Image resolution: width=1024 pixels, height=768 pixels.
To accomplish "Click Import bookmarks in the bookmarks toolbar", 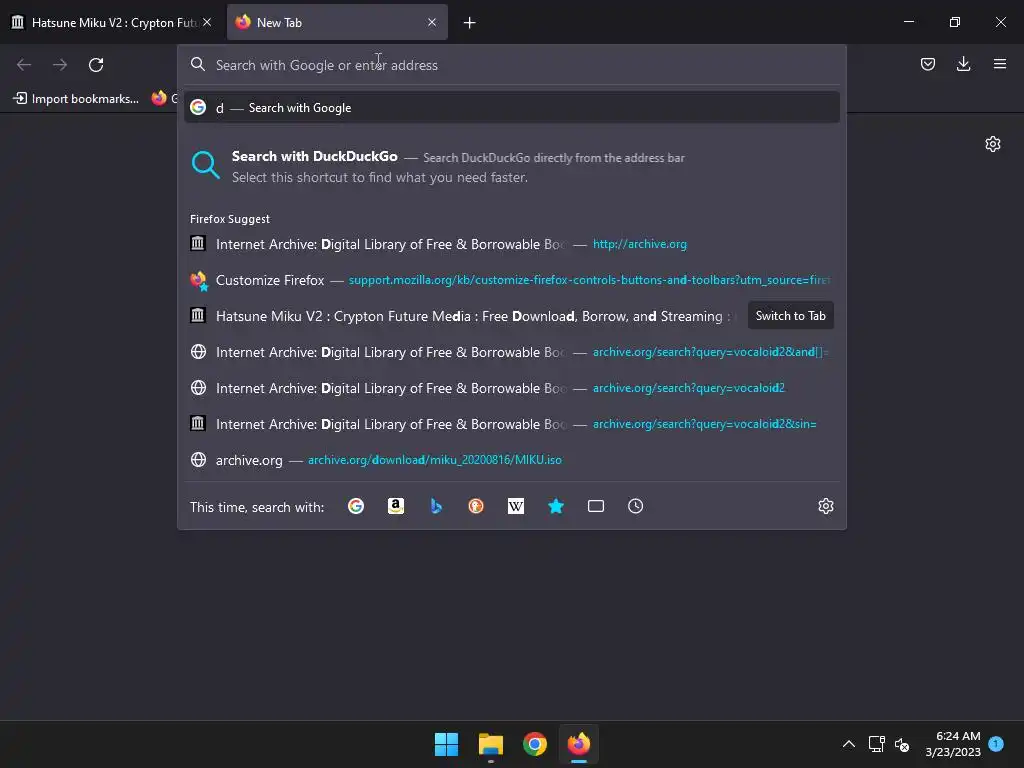I will [x=76, y=99].
